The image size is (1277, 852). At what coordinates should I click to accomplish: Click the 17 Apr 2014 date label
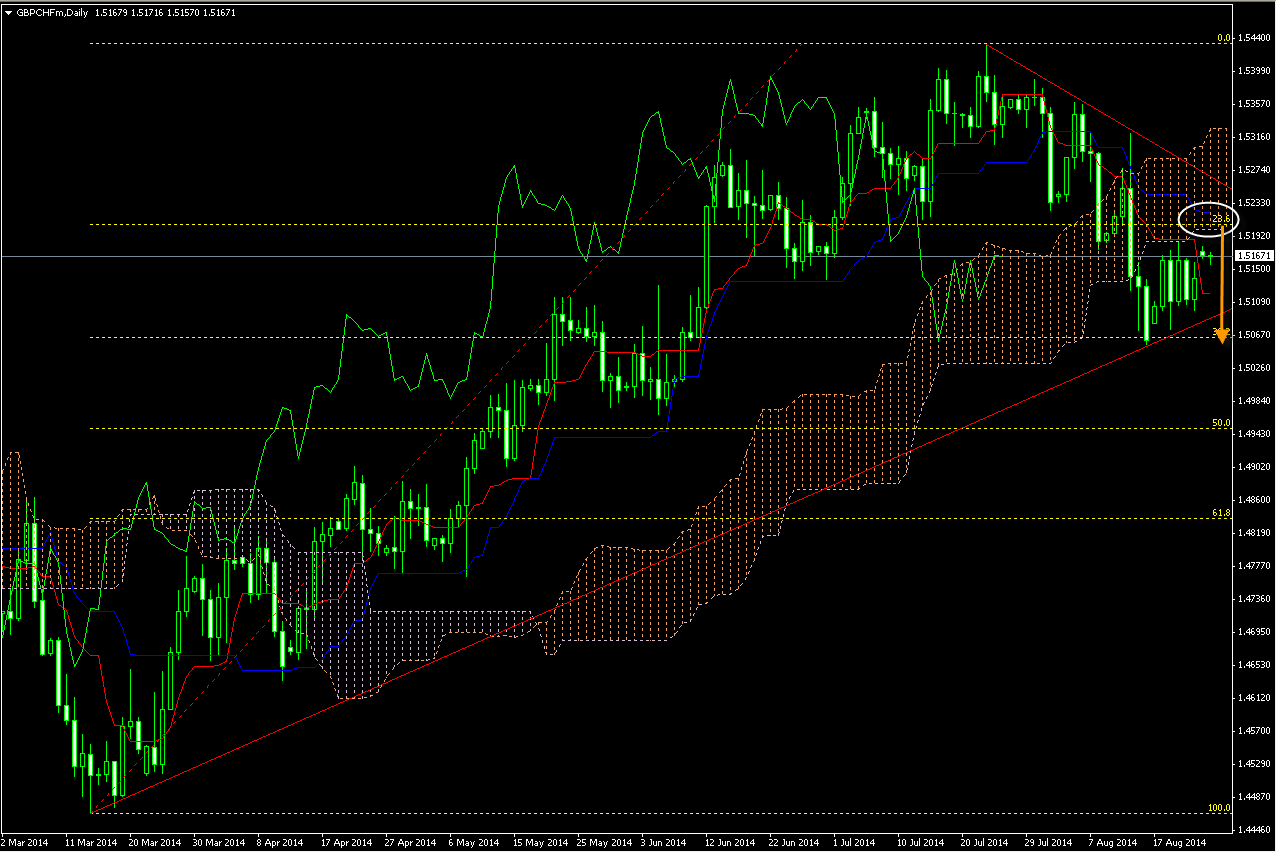pyautogui.click(x=347, y=843)
